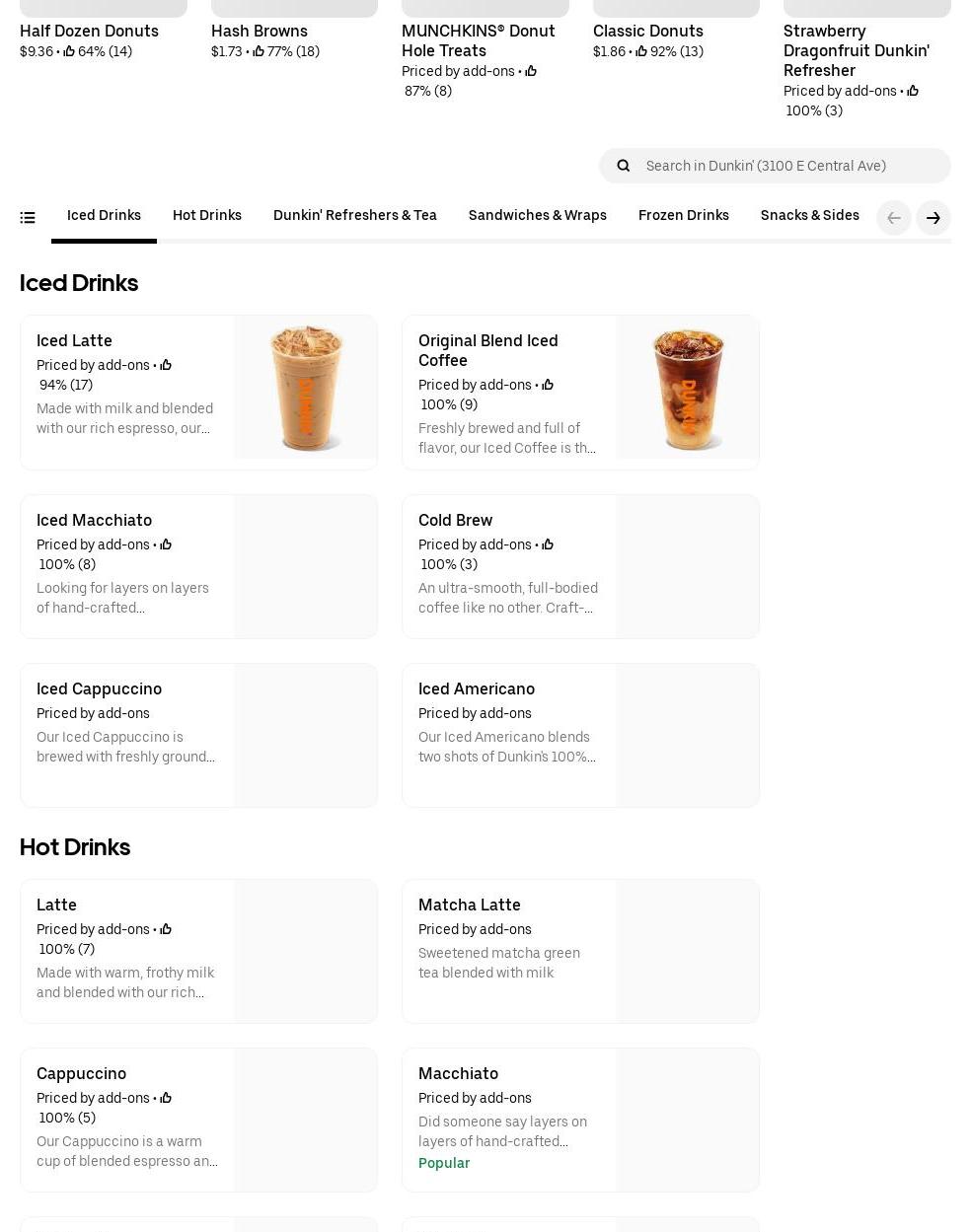
Task: Switch to the Hot Drinks tab
Action: coord(206,216)
